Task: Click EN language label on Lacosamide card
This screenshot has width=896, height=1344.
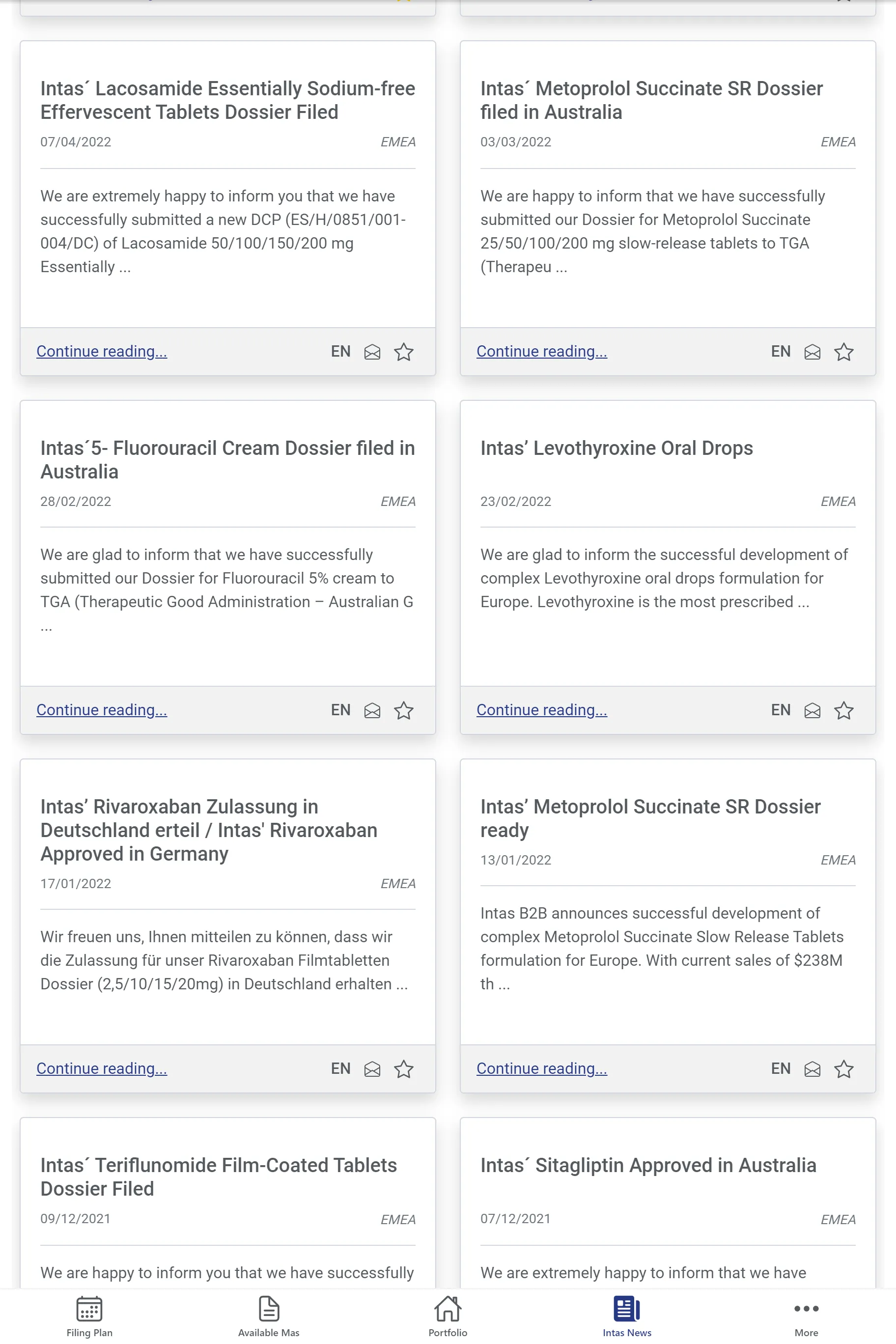Action: tap(340, 351)
